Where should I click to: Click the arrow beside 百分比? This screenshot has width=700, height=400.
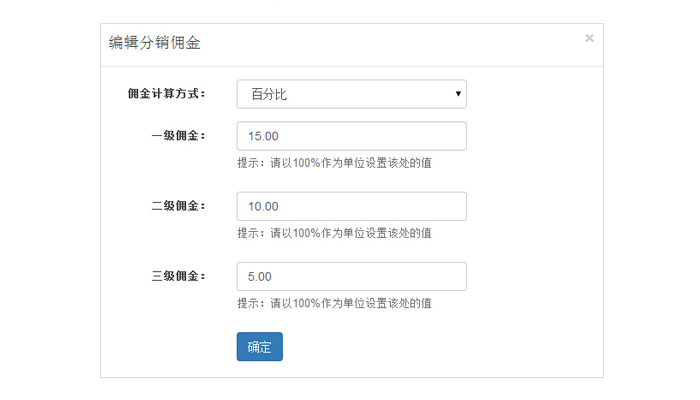click(x=458, y=94)
